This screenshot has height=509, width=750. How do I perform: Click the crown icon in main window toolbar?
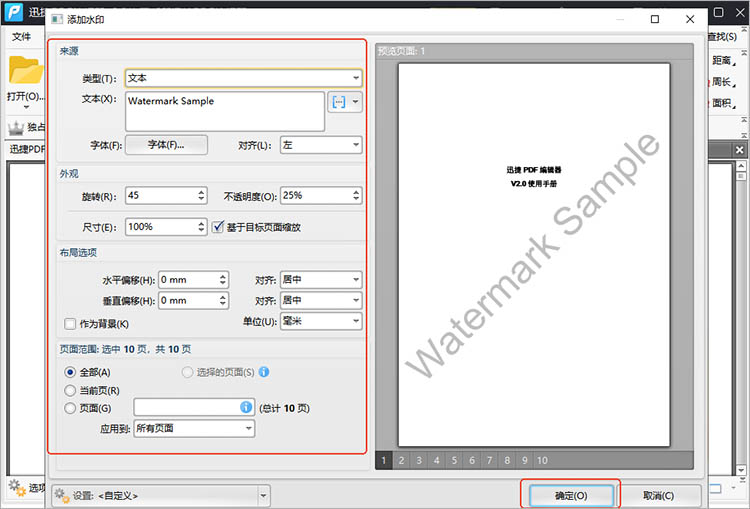pyautogui.click(x=16, y=127)
